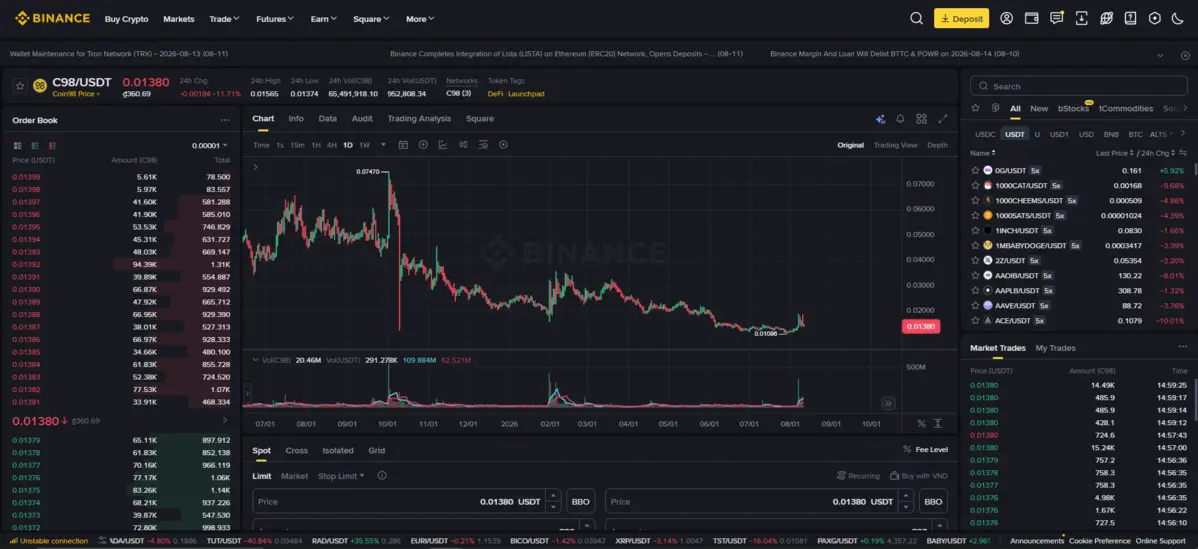
Task: Open the chart layout grid icon
Action: coord(921,119)
